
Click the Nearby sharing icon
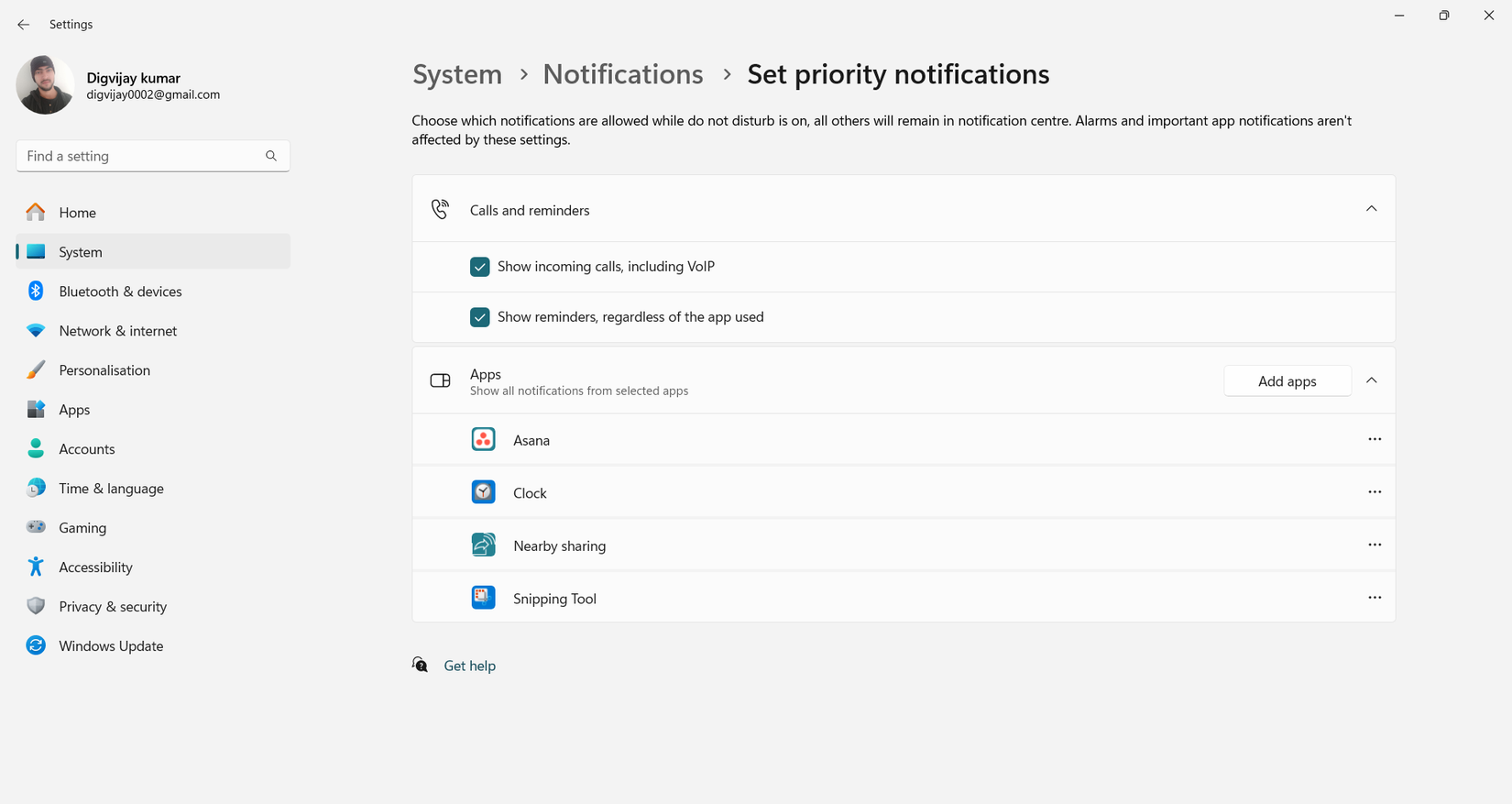483,545
